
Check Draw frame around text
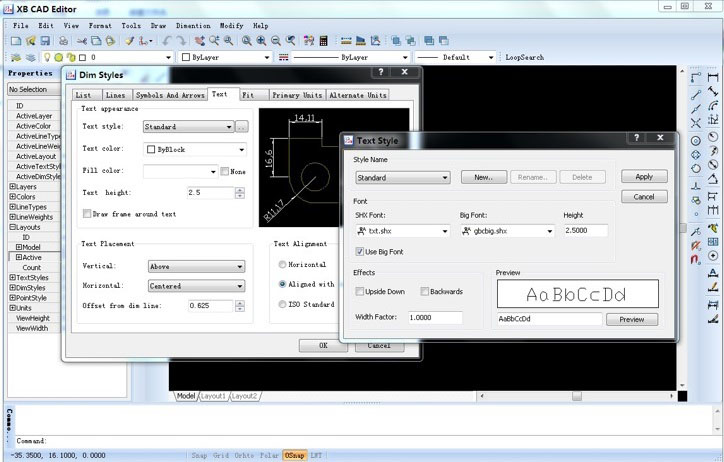coord(87,214)
